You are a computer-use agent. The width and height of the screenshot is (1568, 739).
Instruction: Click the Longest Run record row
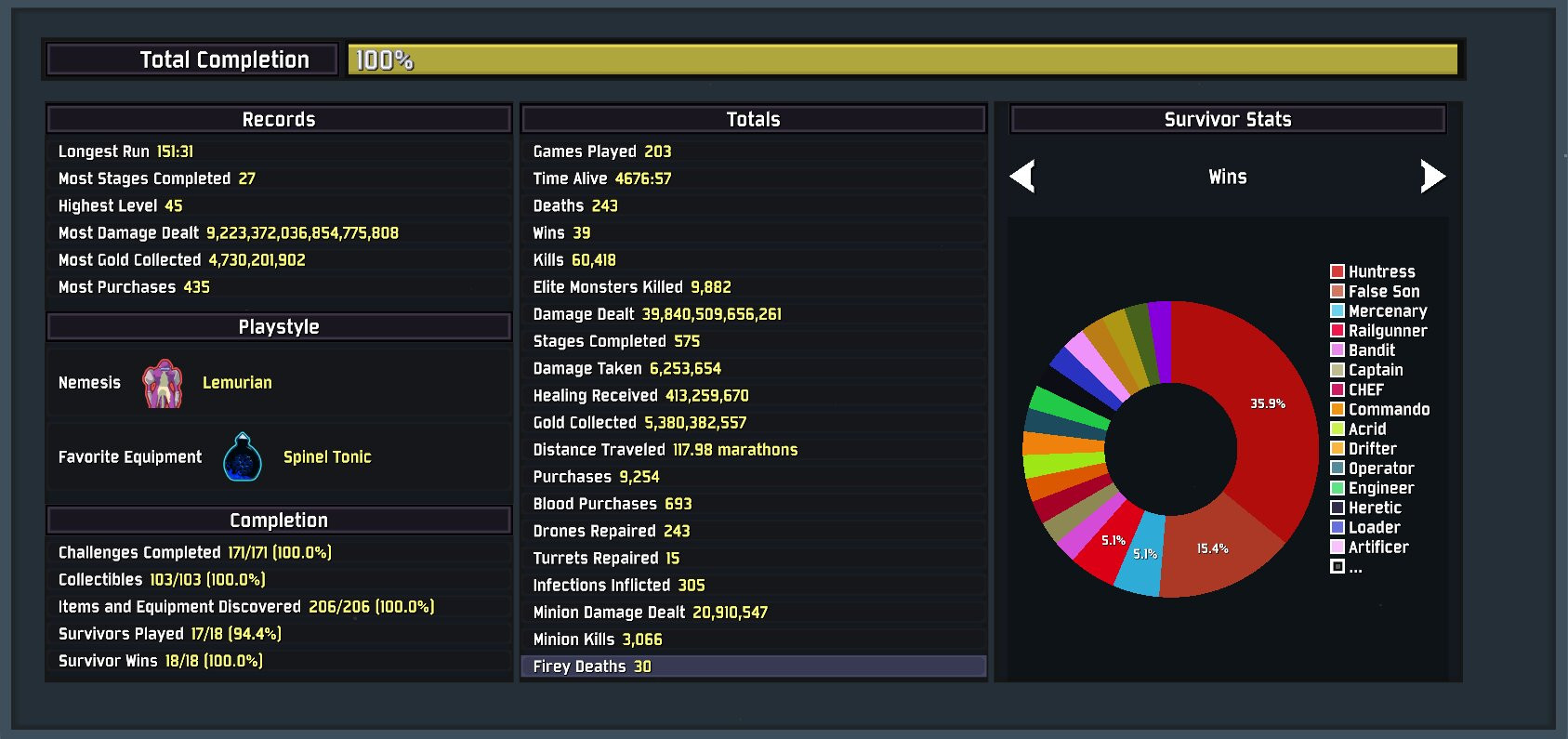[279, 152]
